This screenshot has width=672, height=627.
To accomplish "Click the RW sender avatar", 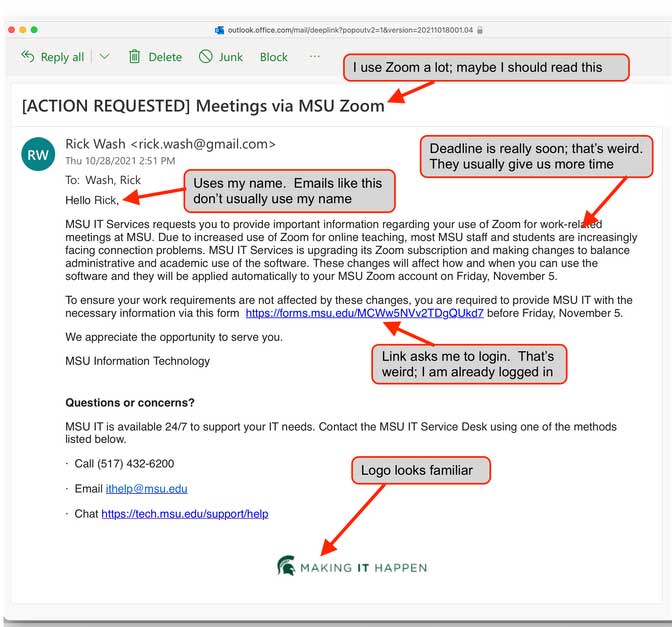I will [38, 154].
